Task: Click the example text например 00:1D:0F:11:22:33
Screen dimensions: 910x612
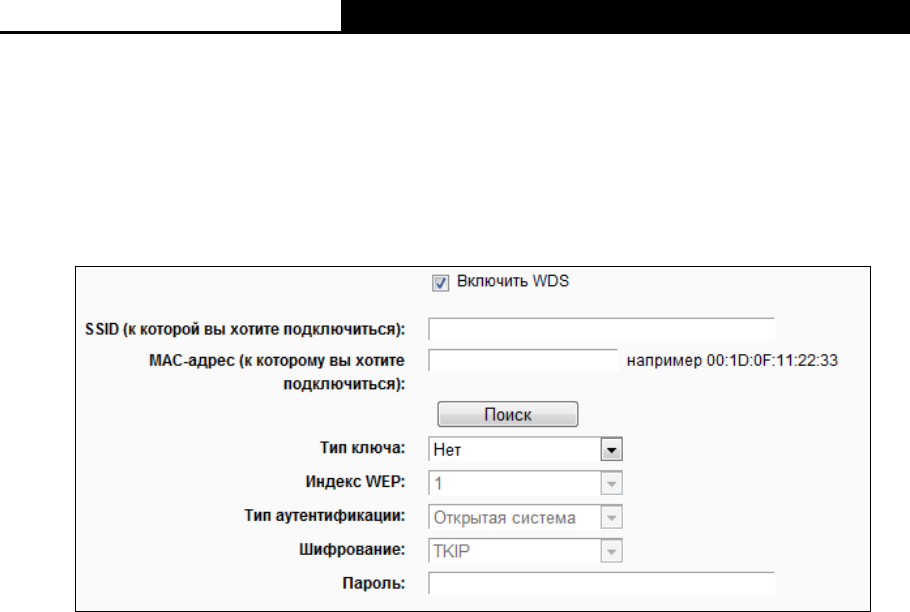Action: (x=732, y=361)
